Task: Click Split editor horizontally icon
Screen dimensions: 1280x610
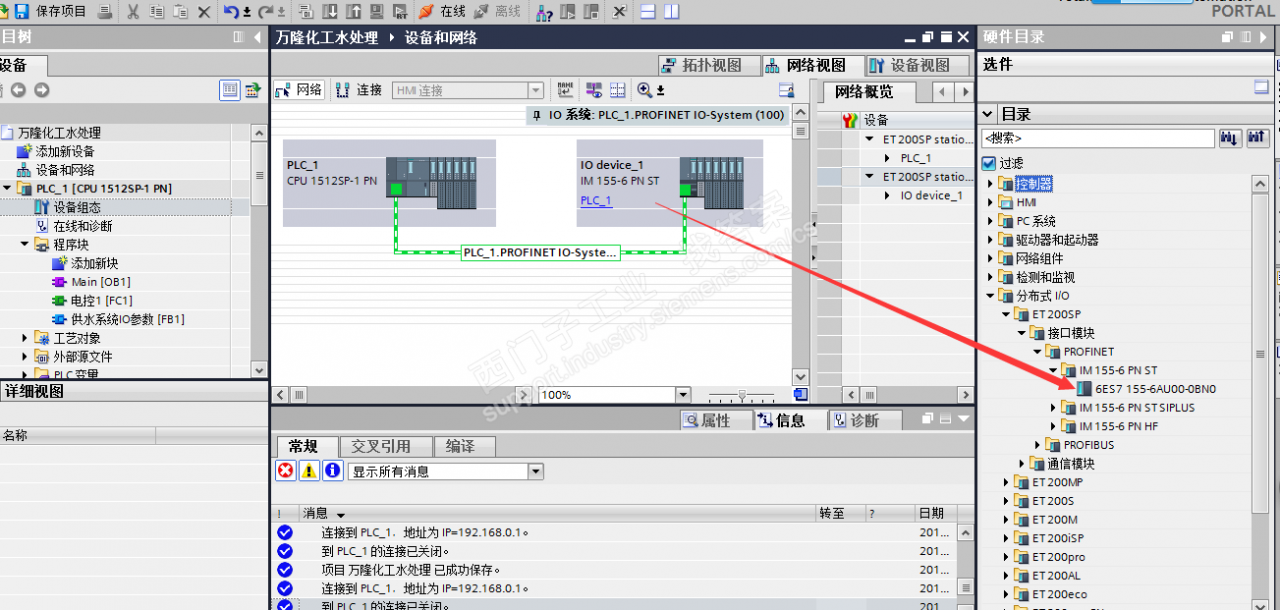Action: coord(647,12)
